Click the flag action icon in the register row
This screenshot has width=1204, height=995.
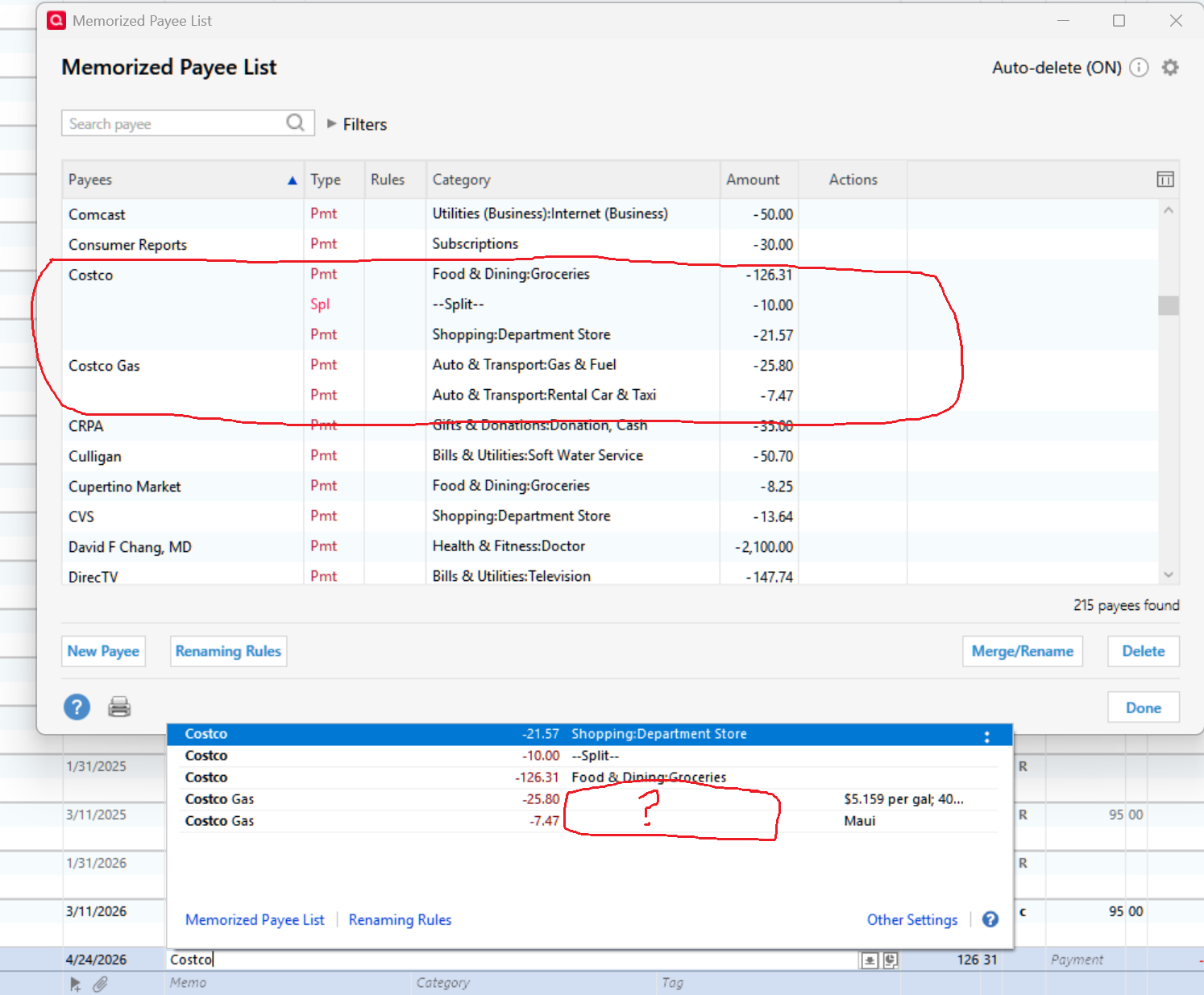click(76, 984)
